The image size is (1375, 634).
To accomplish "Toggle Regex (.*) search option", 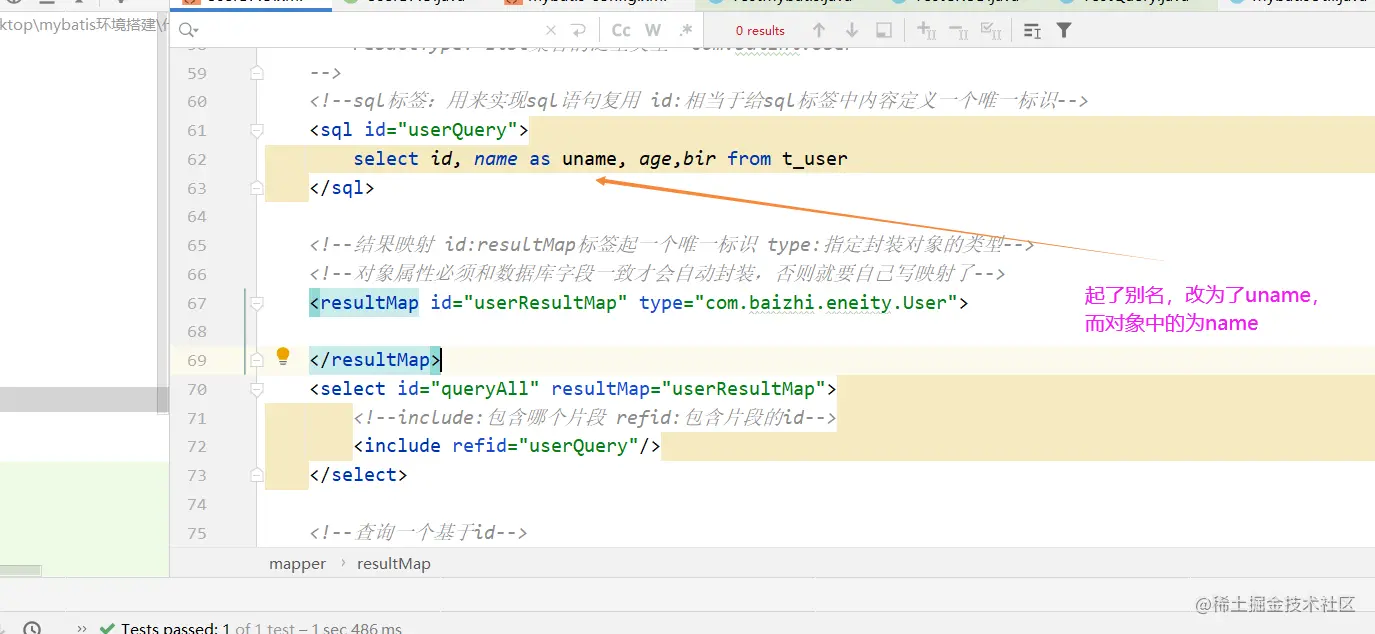I will tap(685, 31).
